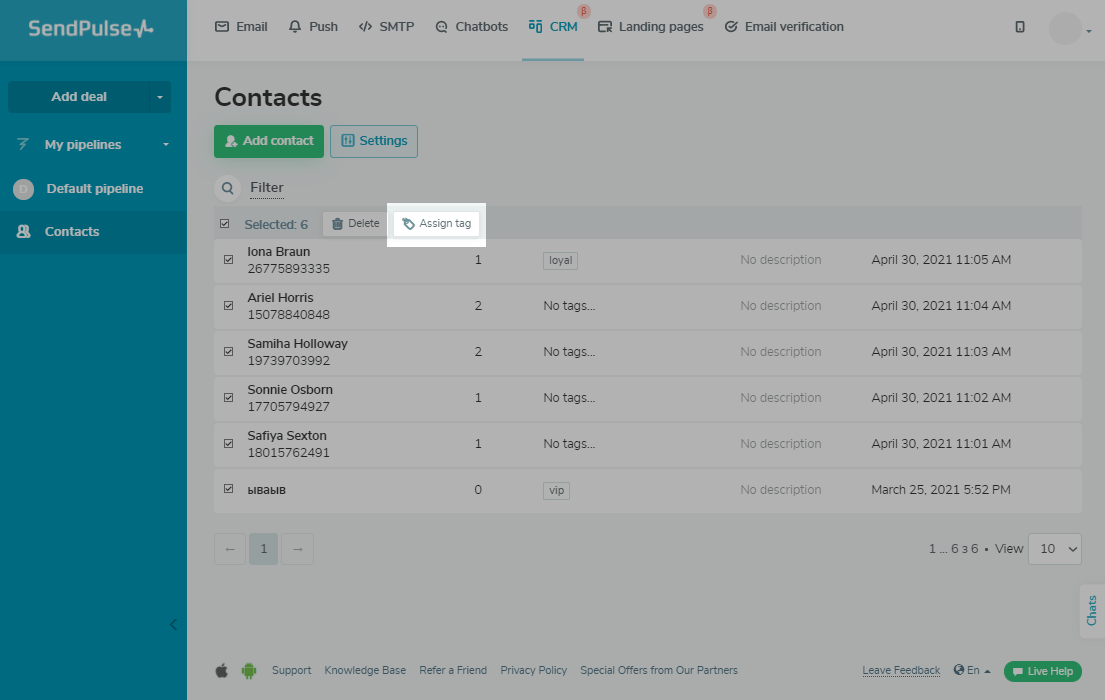Expand the Add deal dropdown arrow

point(160,97)
